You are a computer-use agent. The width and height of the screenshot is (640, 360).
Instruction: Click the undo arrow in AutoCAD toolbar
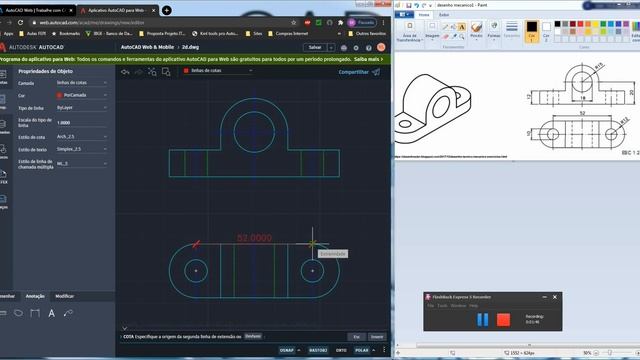tap(125, 72)
